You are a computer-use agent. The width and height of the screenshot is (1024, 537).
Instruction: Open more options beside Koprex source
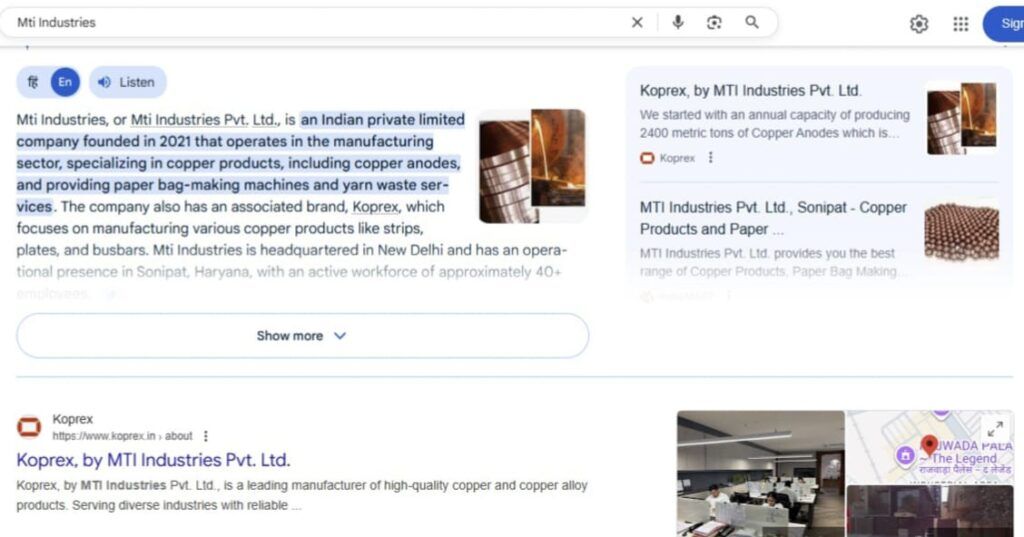click(x=711, y=158)
